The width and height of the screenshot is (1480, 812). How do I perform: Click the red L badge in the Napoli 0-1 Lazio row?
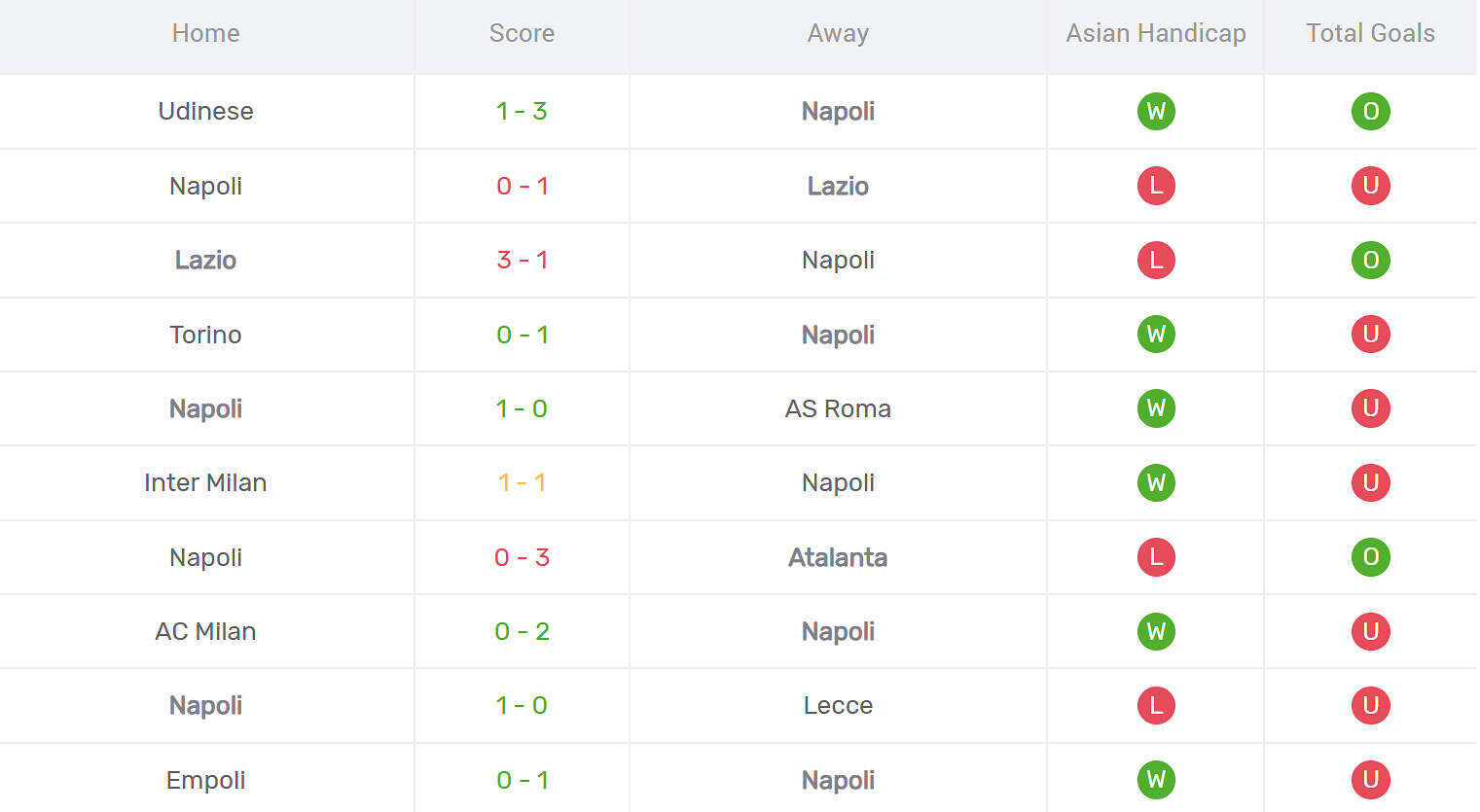tap(1156, 186)
